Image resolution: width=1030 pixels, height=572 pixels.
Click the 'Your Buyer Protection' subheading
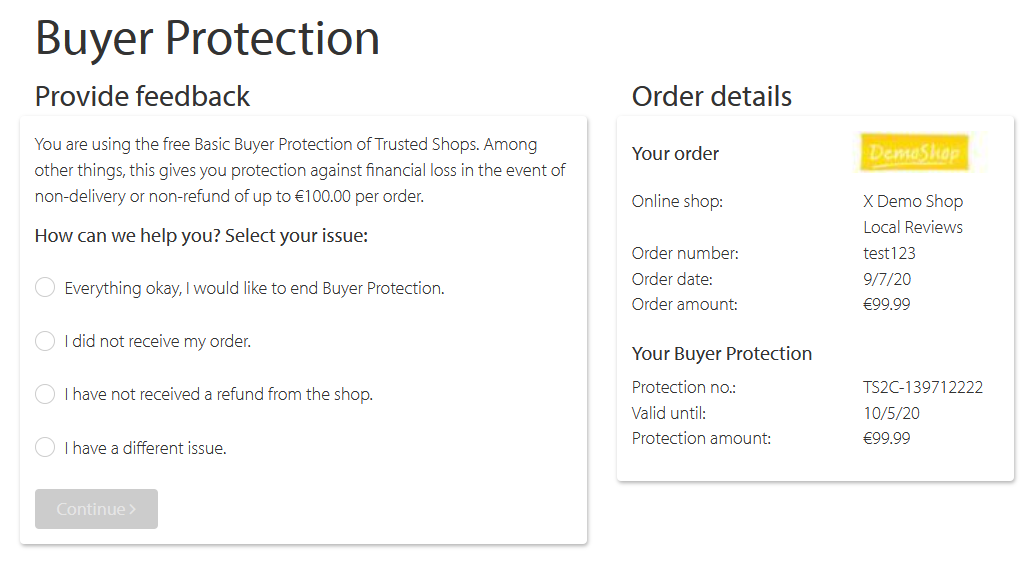[722, 354]
